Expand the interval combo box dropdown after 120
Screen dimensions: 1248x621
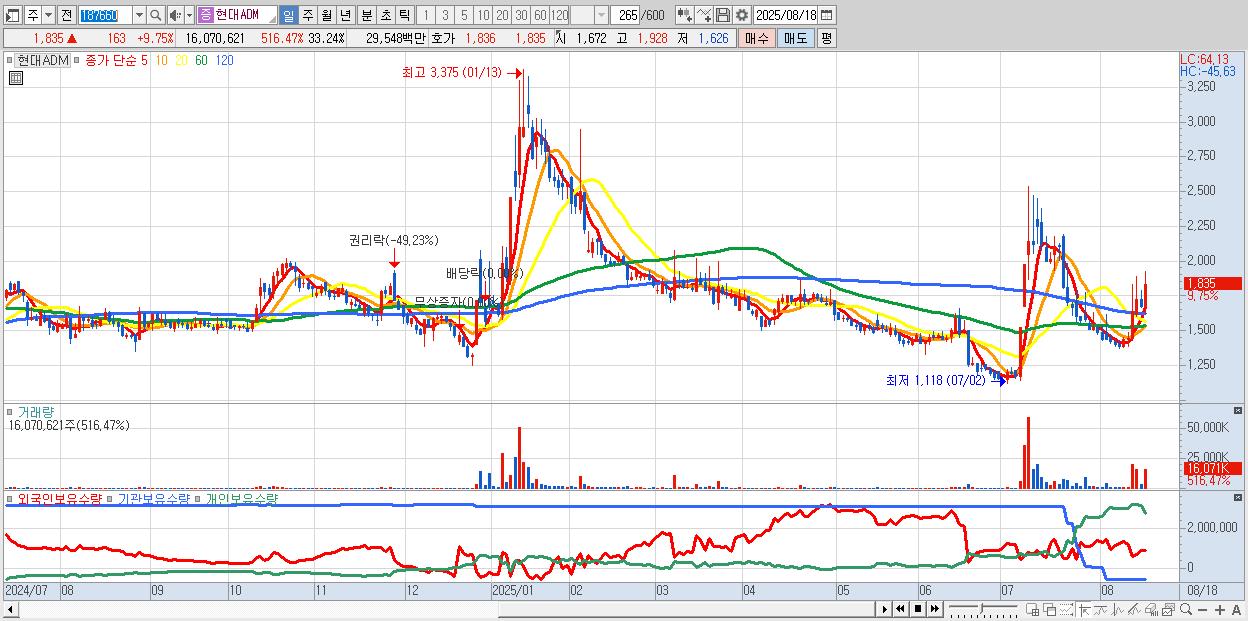click(x=601, y=15)
